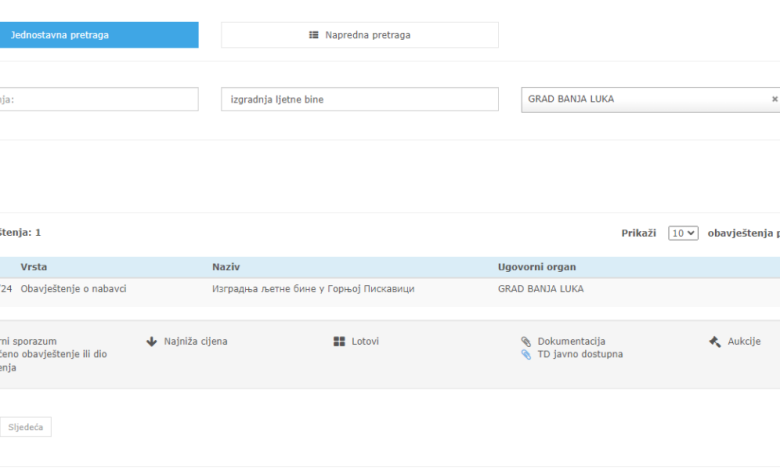Open the Obavještenje o nabavci result
The height and width of the screenshot is (470, 780).
(x=73, y=289)
